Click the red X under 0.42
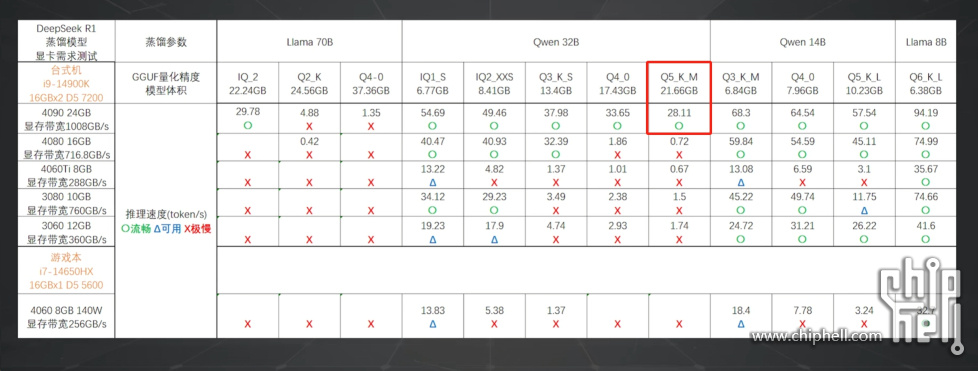Screen dimensions: 978x371 click(309, 154)
